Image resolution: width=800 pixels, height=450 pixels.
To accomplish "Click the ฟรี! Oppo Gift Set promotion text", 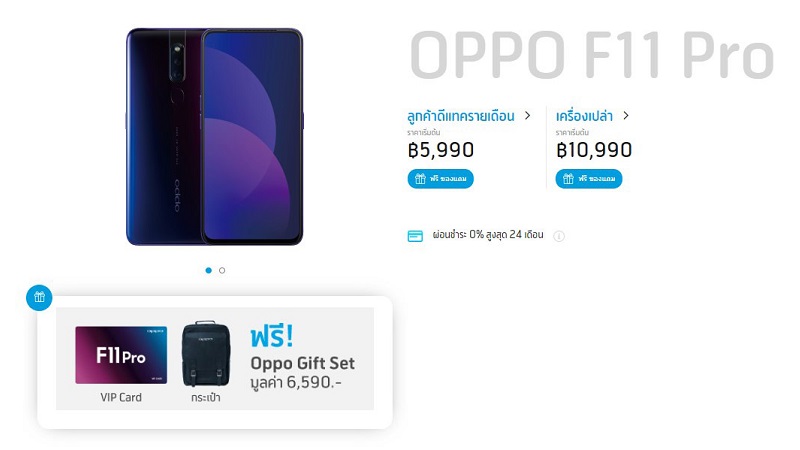I will pos(302,357).
